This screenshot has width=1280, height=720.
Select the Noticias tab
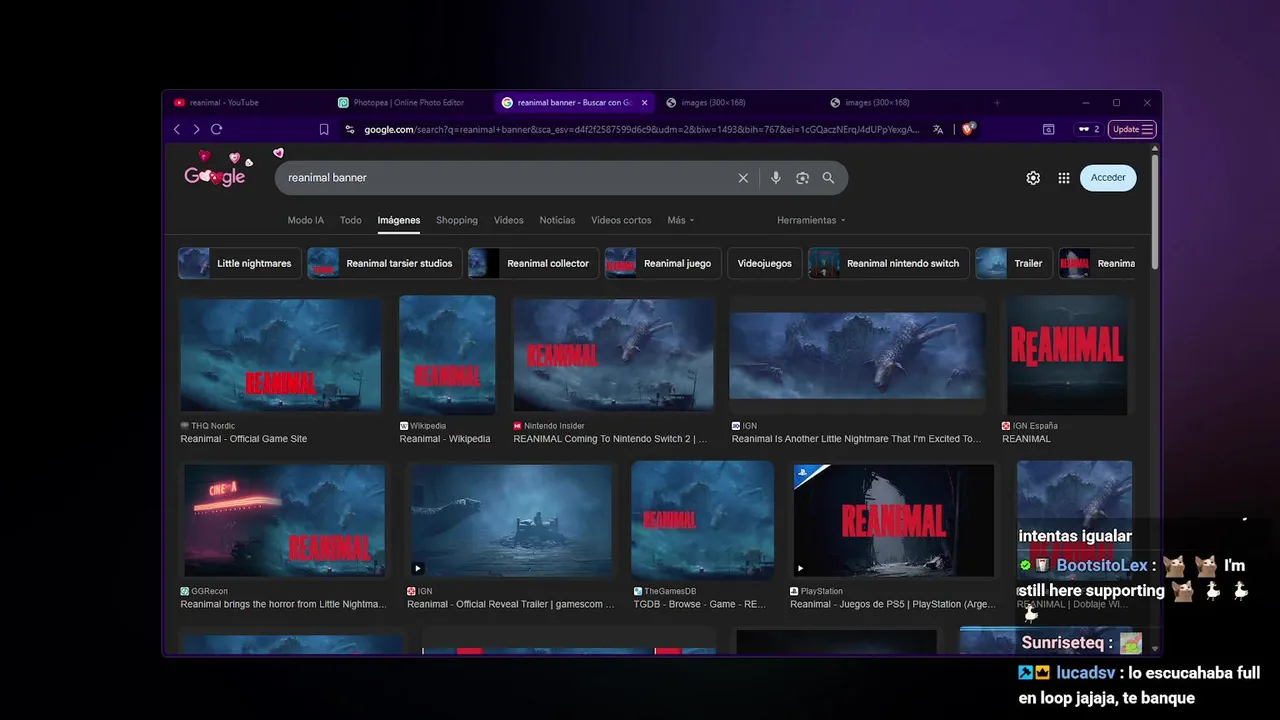[x=557, y=220]
